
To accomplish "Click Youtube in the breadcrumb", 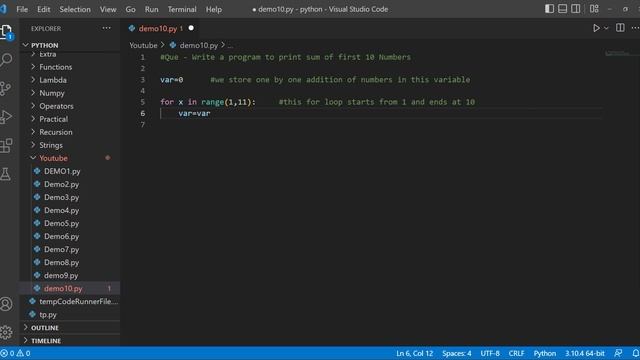I will pyautogui.click(x=143, y=45).
